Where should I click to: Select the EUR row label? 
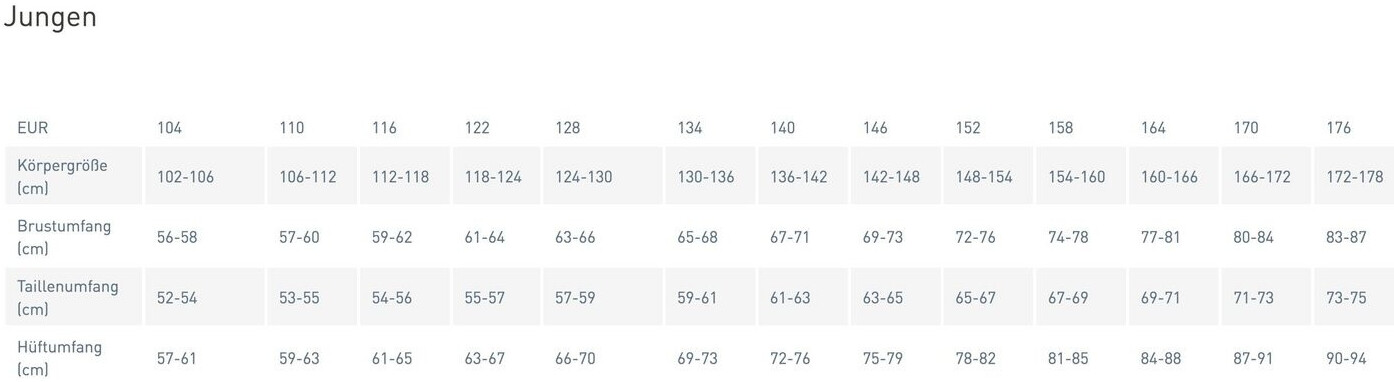(32, 128)
